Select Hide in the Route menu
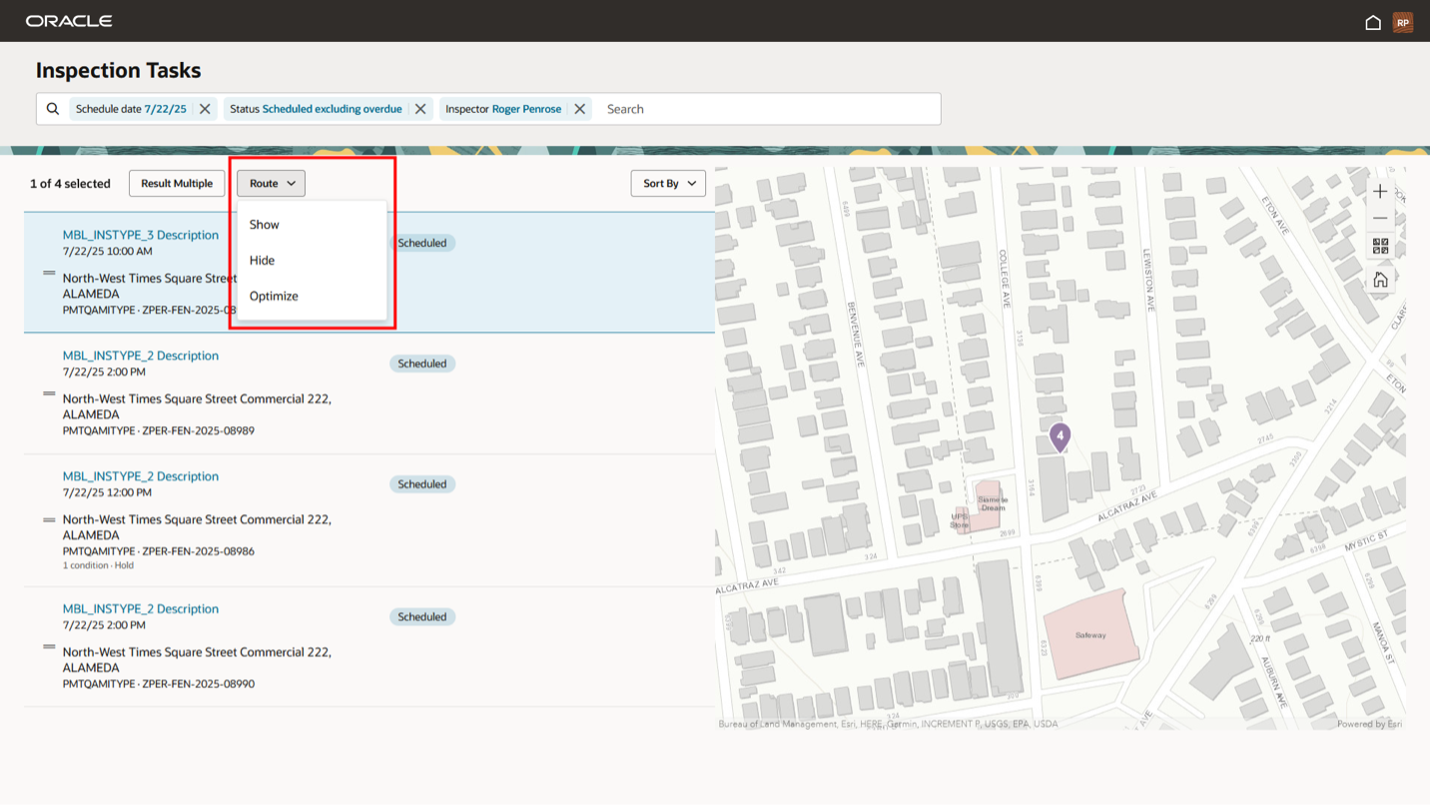 click(263, 260)
